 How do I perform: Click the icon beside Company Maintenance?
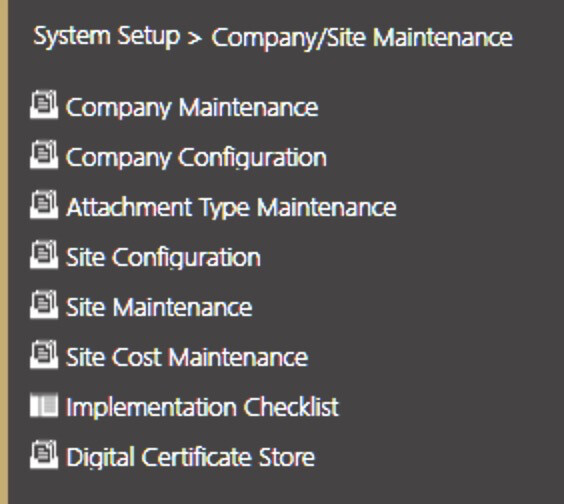[44, 104]
